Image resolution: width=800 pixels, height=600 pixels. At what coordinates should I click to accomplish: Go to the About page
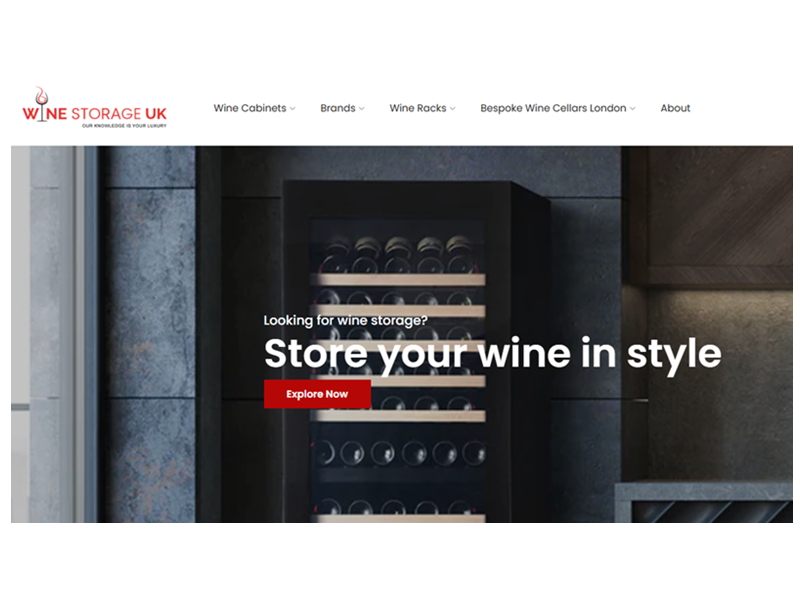click(x=675, y=108)
